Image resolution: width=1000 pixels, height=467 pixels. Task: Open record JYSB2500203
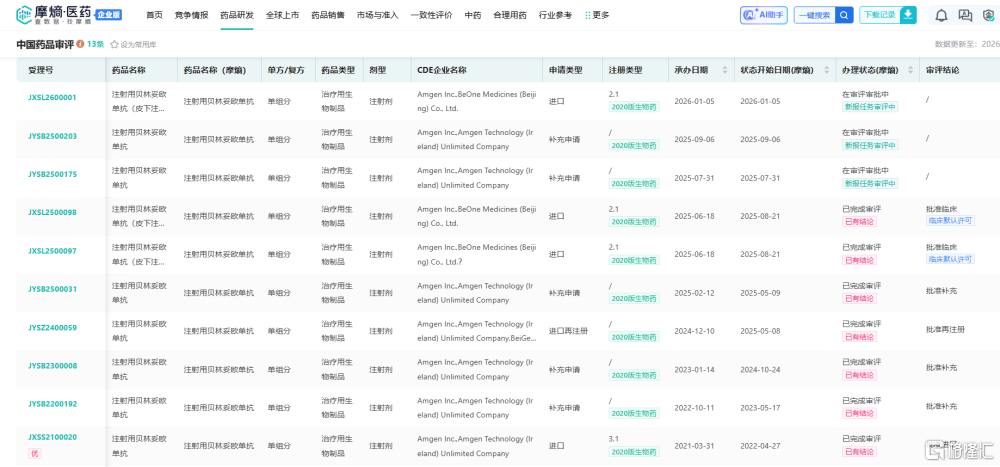tap(52, 136)
